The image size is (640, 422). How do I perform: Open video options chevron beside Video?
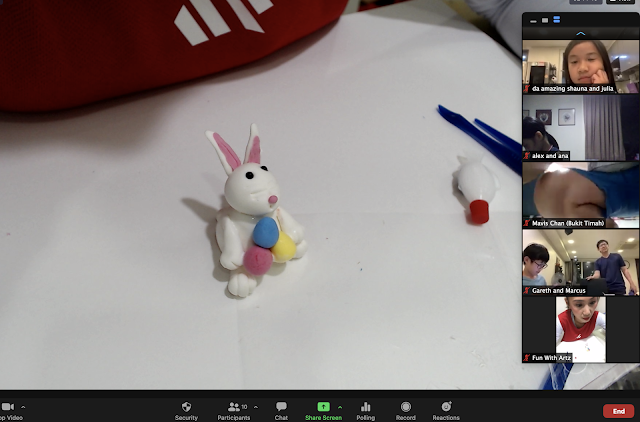pyautogui.click(x=23, y=407)
